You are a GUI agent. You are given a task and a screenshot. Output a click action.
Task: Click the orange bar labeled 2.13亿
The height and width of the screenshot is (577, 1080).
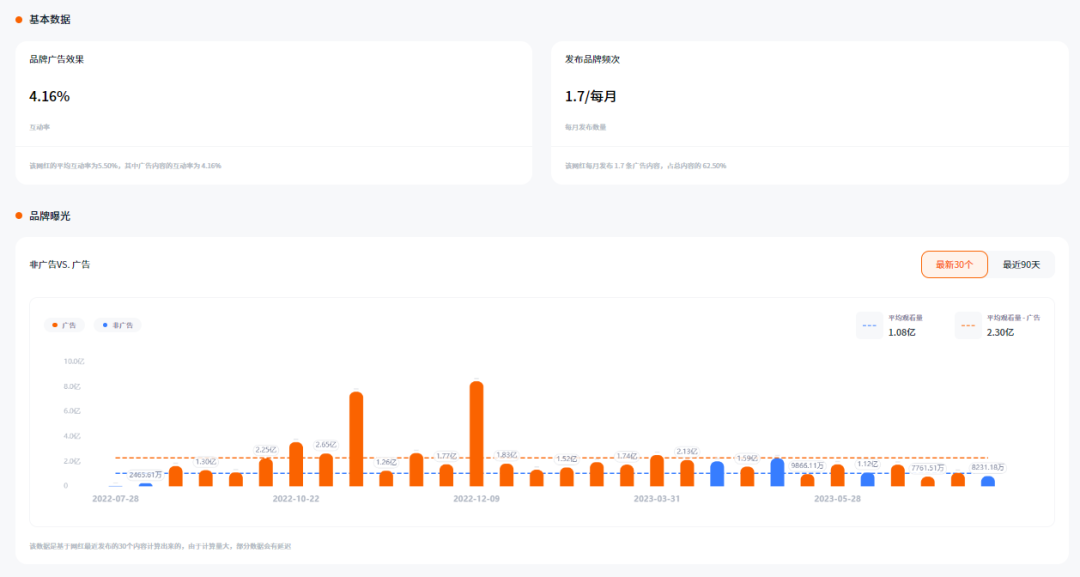coord(687,473)
